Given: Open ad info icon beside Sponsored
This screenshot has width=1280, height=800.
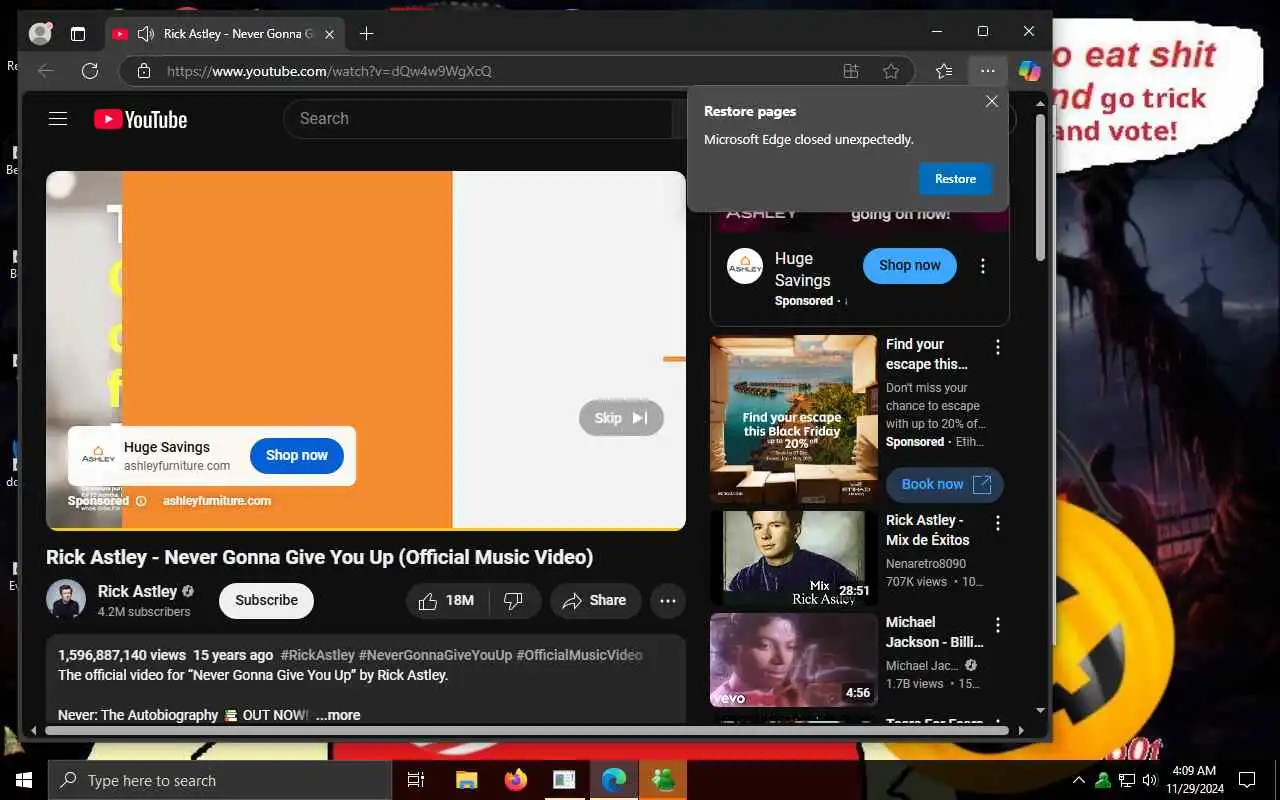Looking at the screenshot, I should pos(141,501).
